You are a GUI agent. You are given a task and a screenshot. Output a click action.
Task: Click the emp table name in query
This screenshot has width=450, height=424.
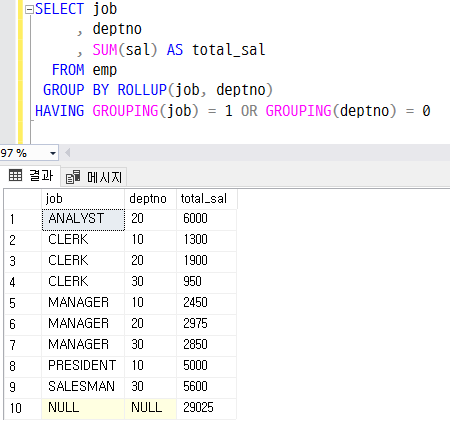click(105, 71)
